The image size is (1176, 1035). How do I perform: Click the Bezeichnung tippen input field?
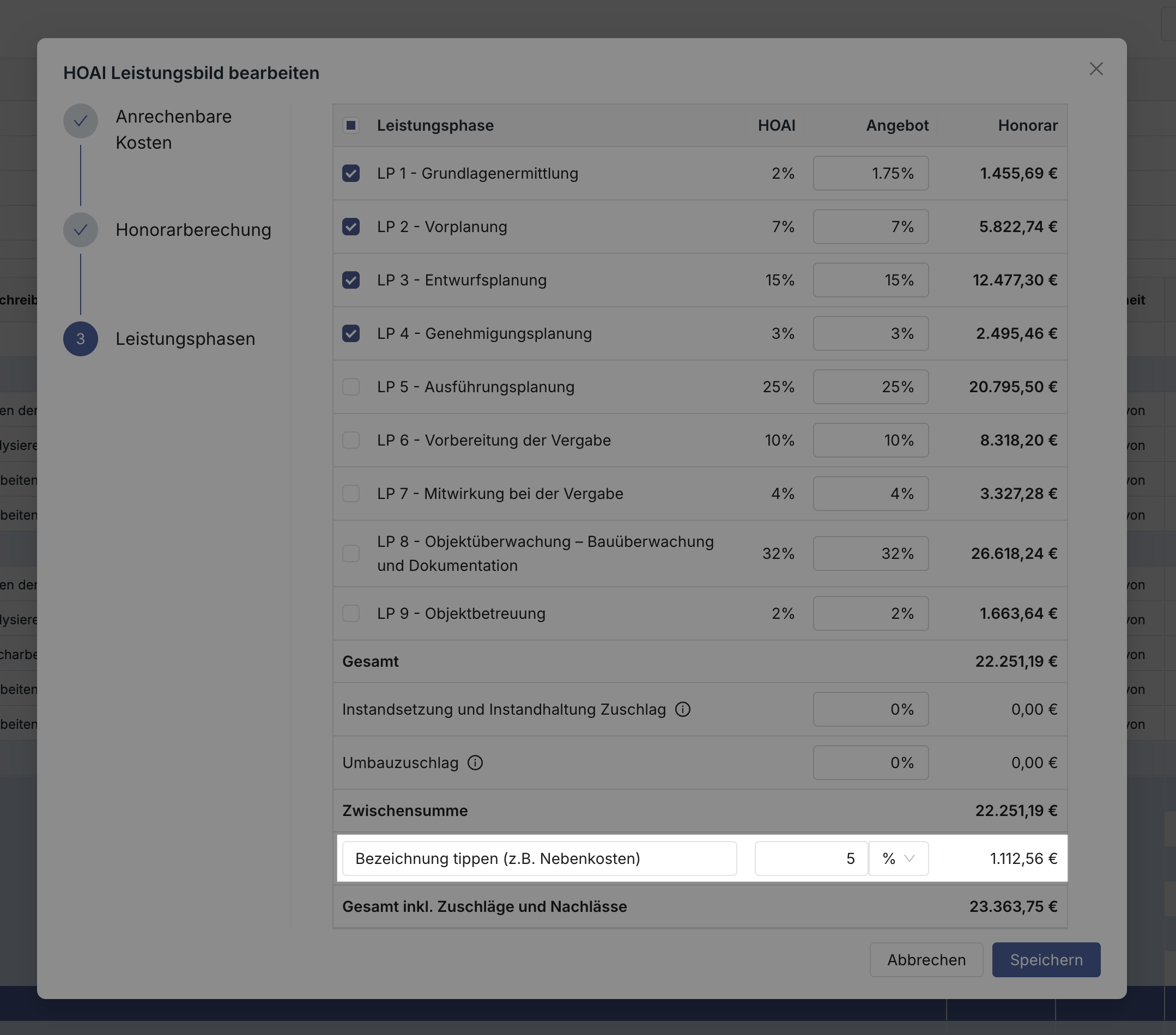[539, 859]
